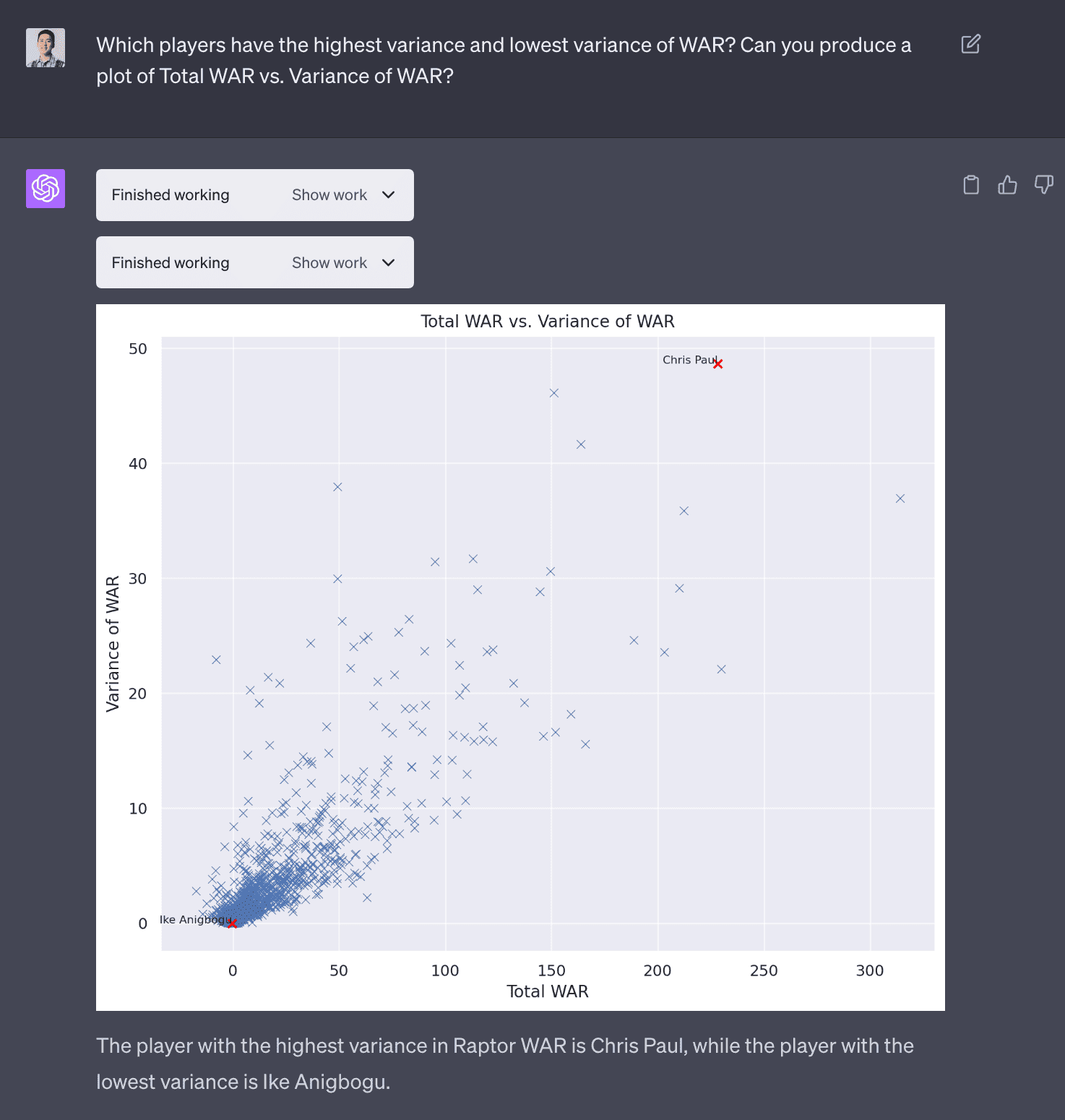Click the second Show work label
This screenshot has width=1065, height=1120.
click(329, 263)
